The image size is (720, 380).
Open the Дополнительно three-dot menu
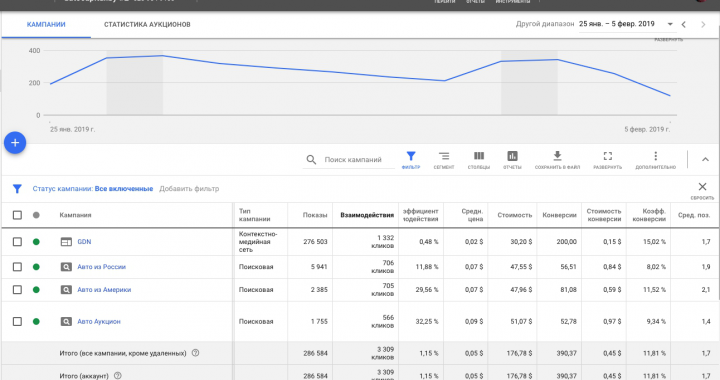(x=655, y=160)
